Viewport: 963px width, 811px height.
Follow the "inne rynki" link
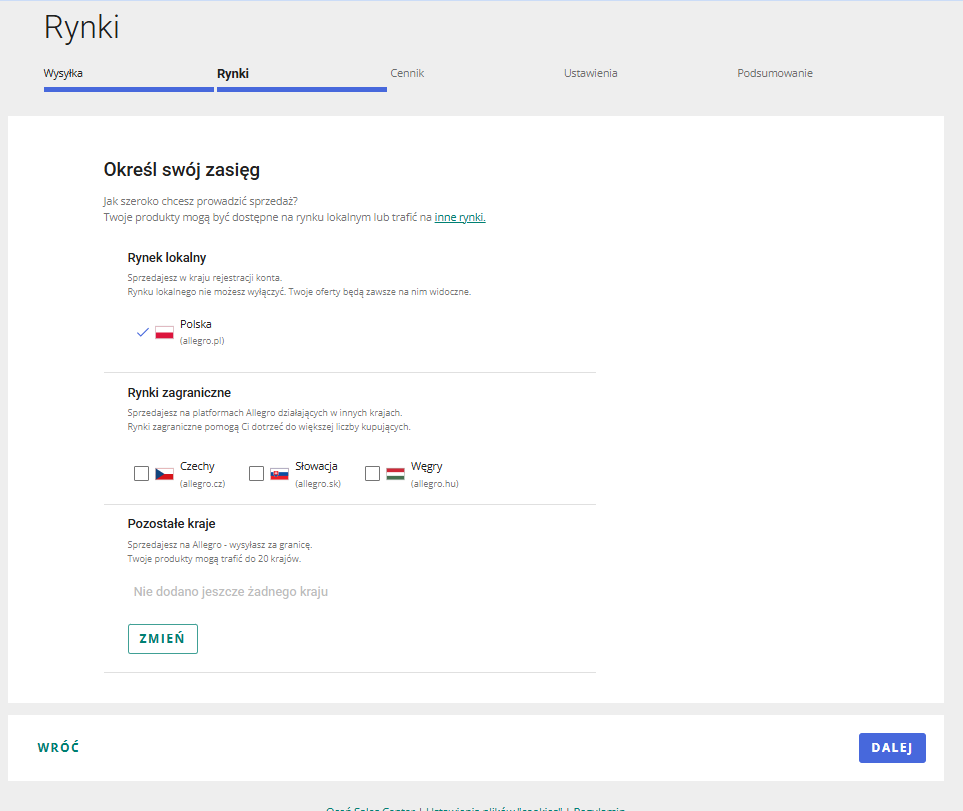460,217
